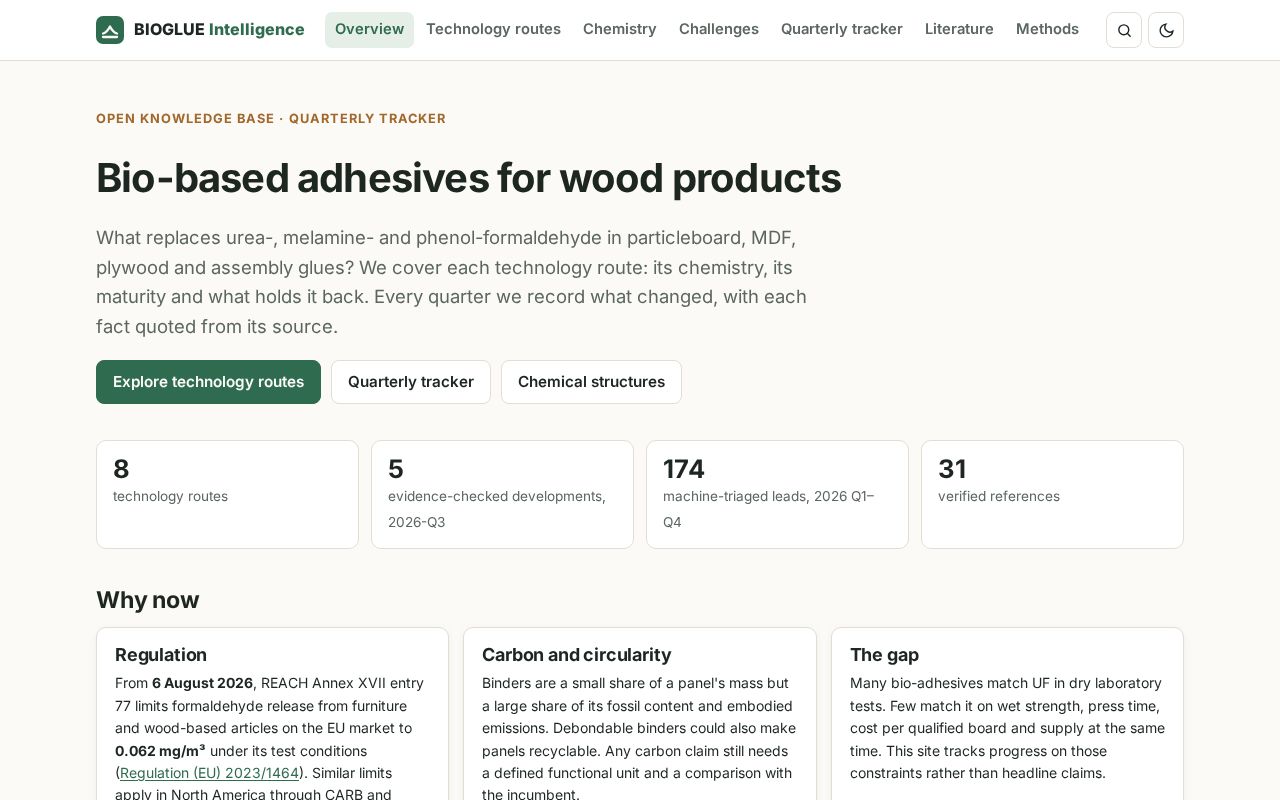Screen dimensions: 1280x800
Task: Click the 31 verified references card
Action: coord(1052,494)
